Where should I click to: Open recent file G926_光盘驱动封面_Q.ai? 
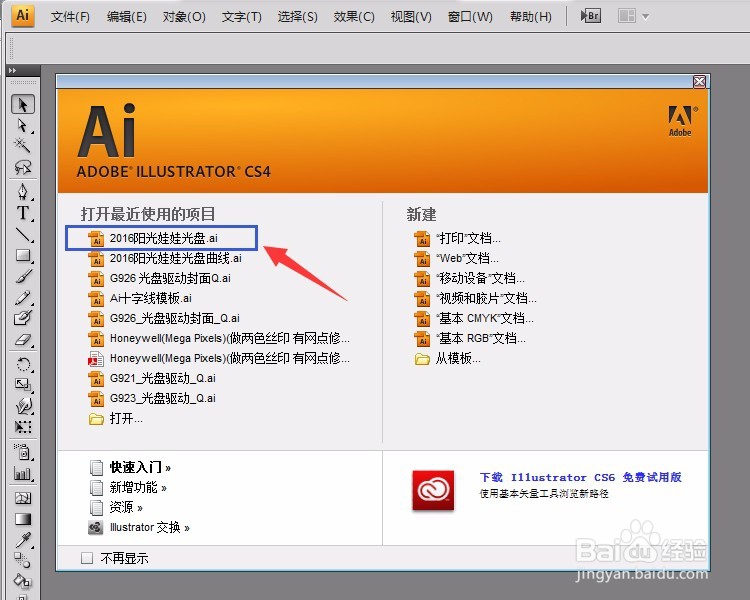click(164, 319)
